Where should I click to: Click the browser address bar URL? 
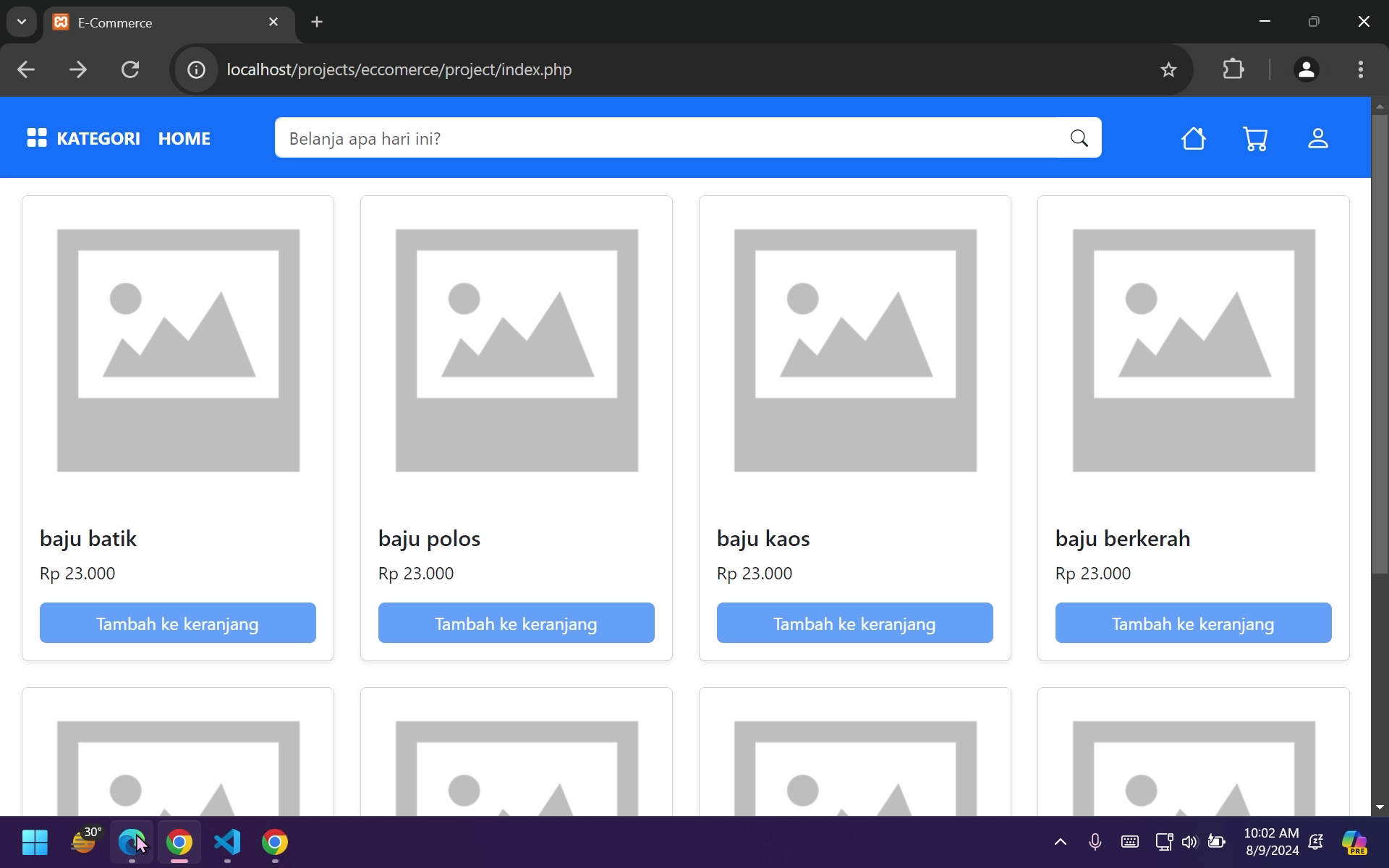coord(399,69)
